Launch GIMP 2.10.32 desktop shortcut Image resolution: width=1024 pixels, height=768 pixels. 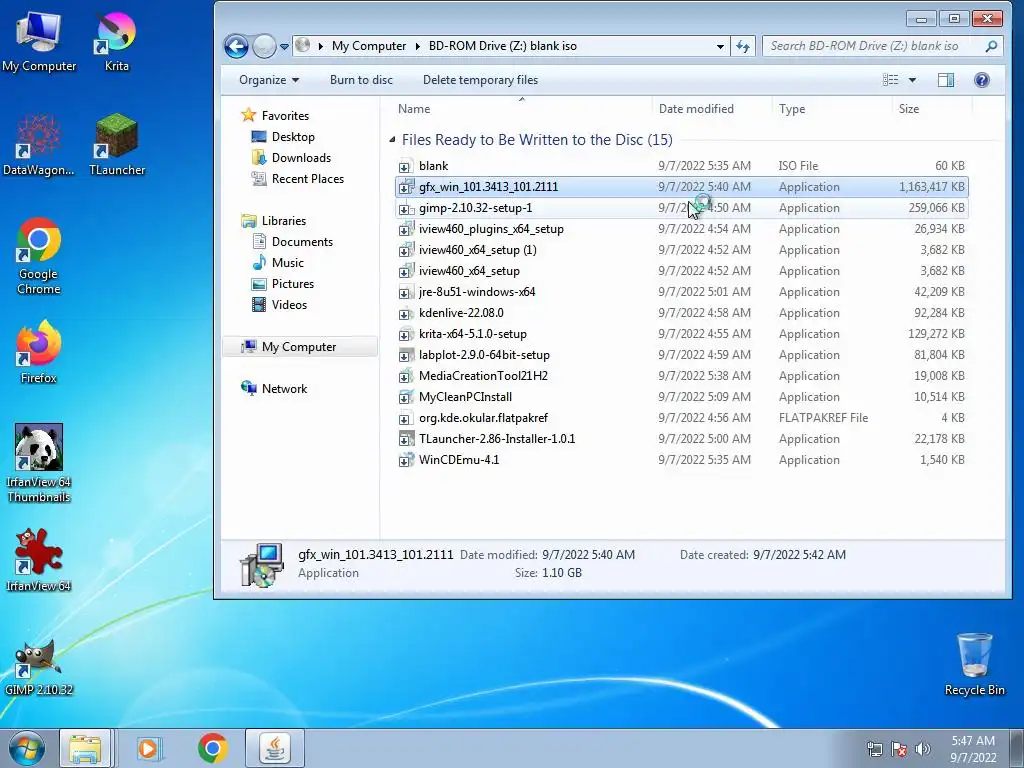click(39, 665)
